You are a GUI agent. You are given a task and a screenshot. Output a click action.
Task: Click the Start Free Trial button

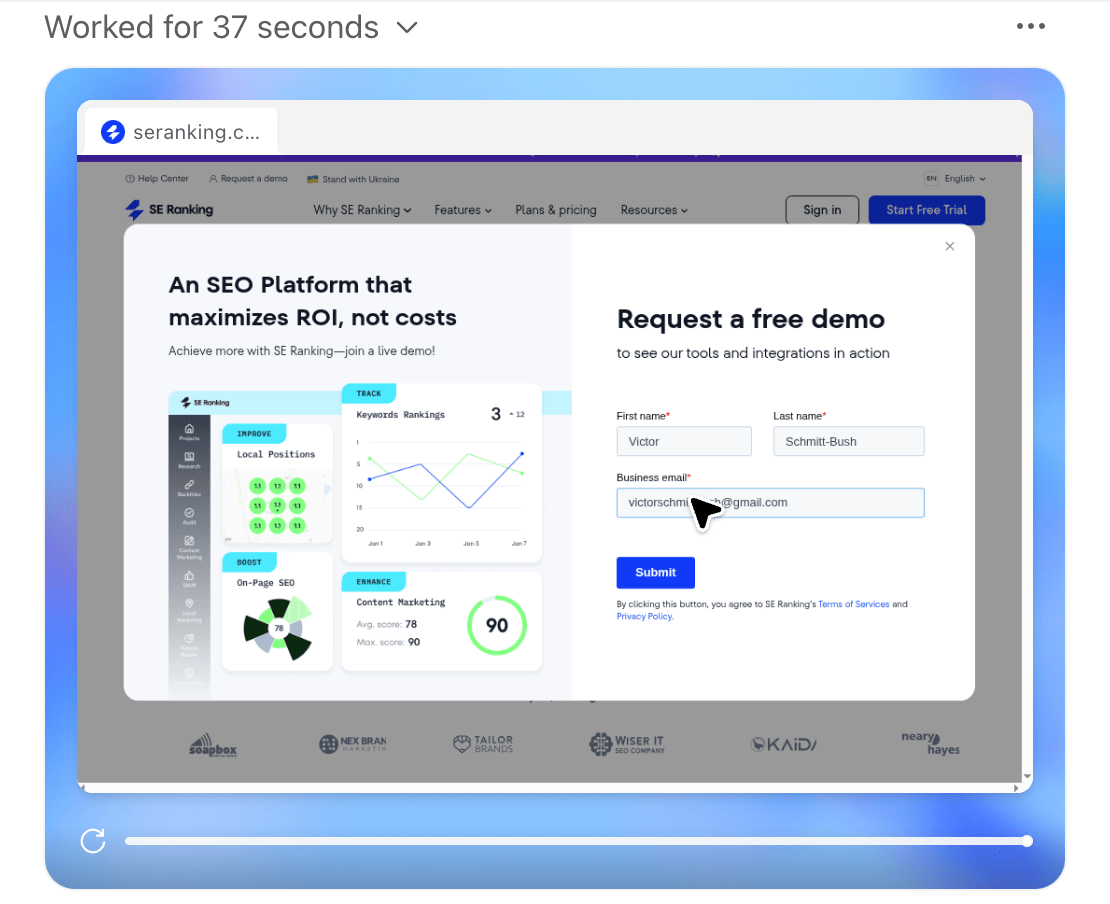[x=926, y=210]
